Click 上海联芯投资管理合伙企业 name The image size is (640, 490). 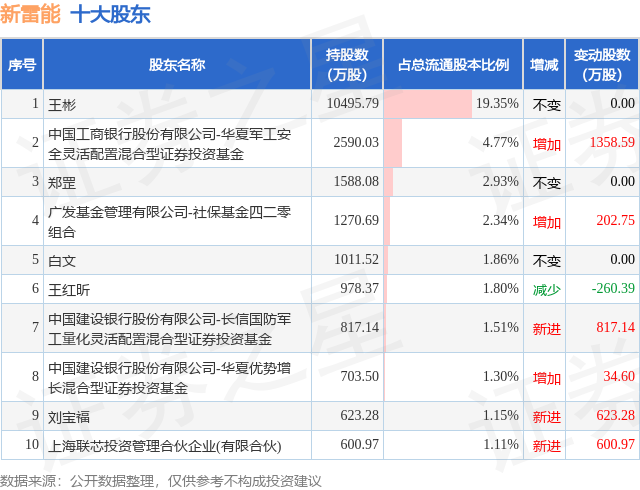pos(165,446)
